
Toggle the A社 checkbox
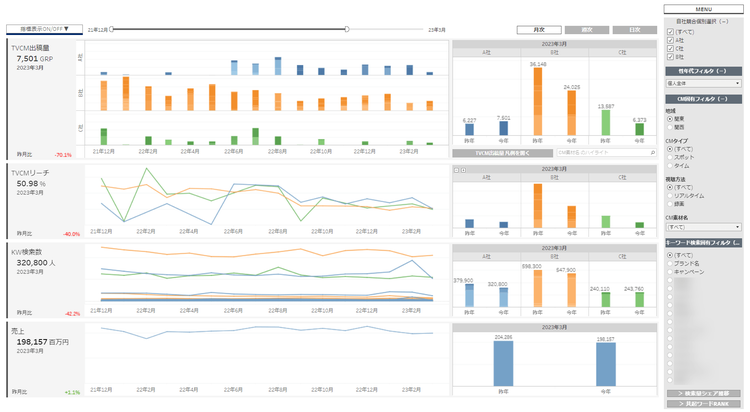tap(670, 41)
